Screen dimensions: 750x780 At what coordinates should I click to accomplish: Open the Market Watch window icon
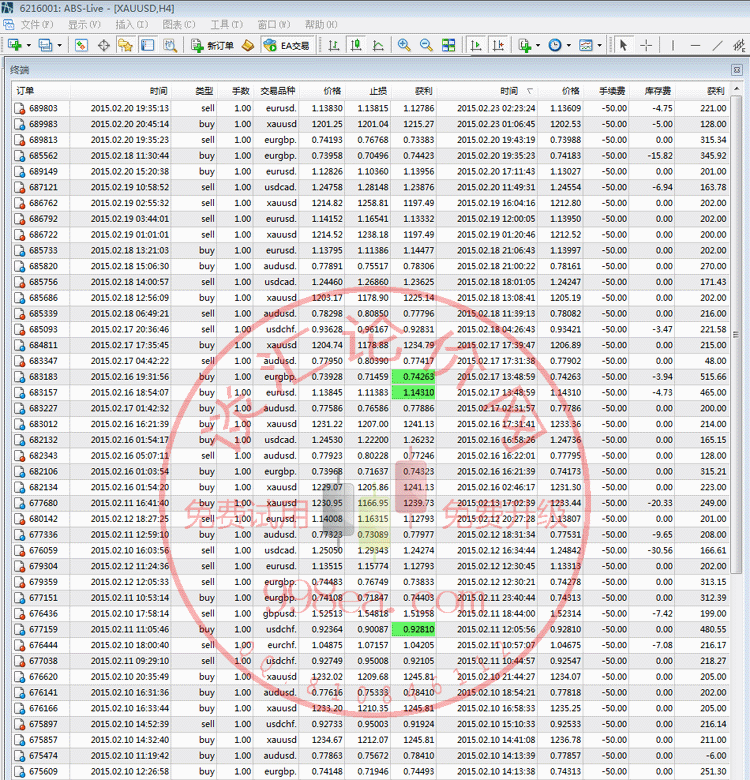point(81,45)
